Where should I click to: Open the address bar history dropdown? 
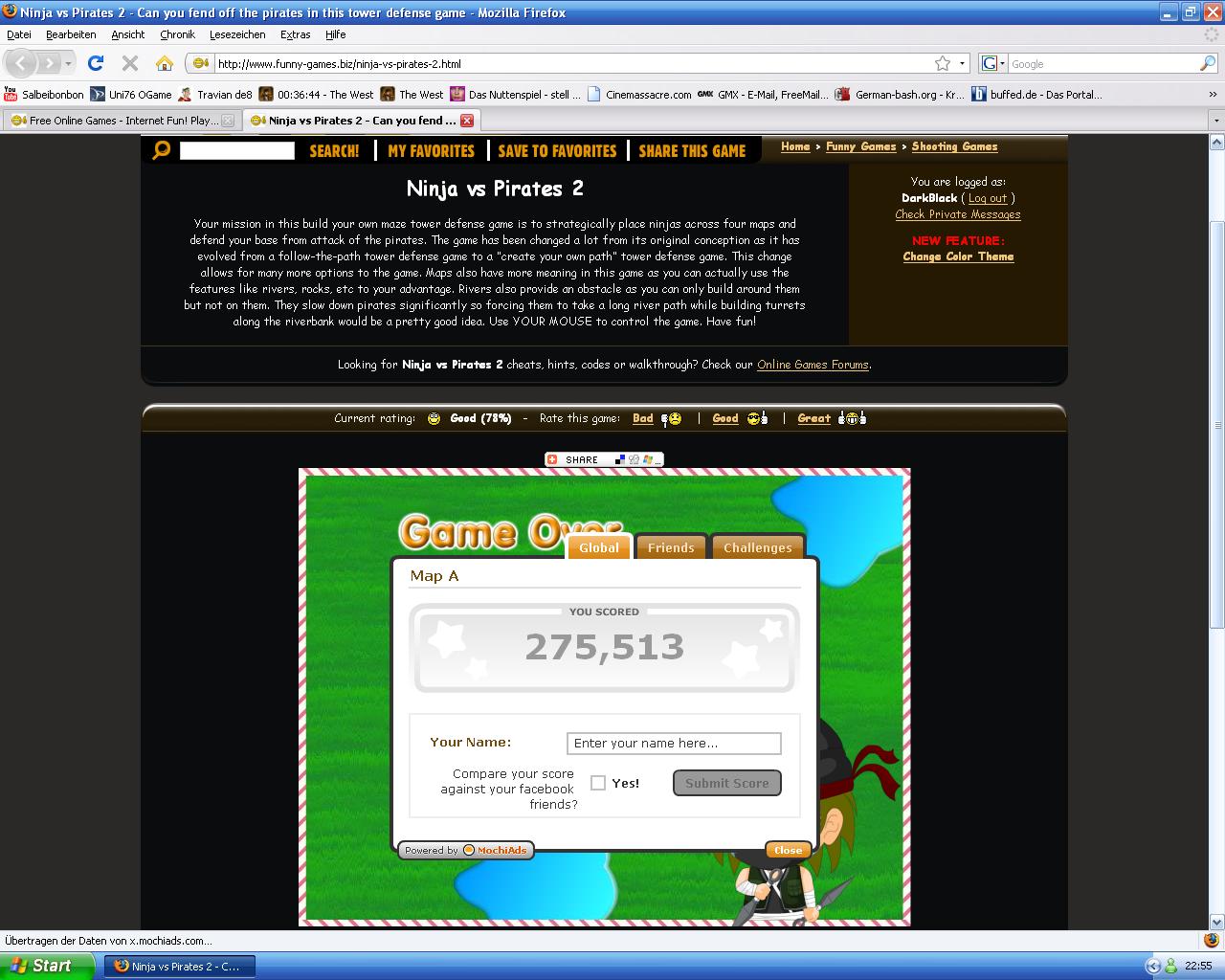(x=962, y=63)
